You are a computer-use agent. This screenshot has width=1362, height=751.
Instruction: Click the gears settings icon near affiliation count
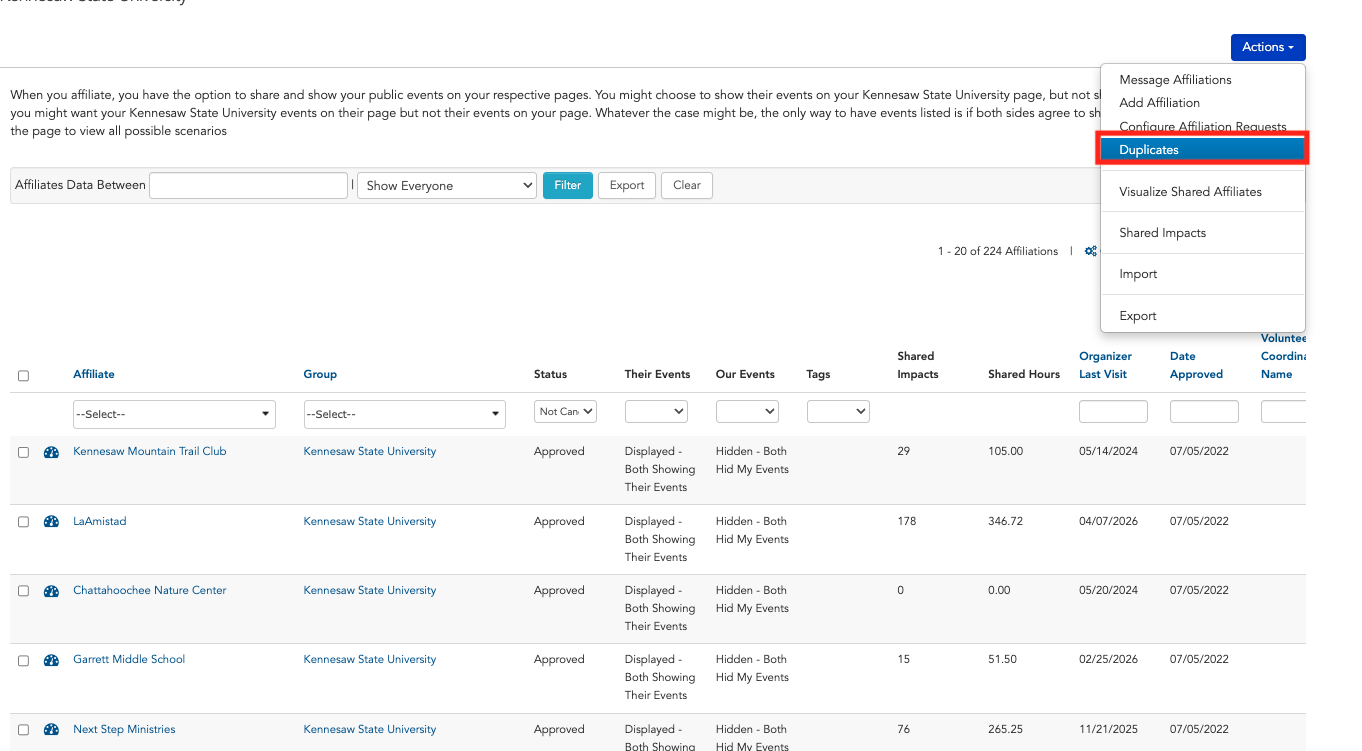[x=1091, y=251]
